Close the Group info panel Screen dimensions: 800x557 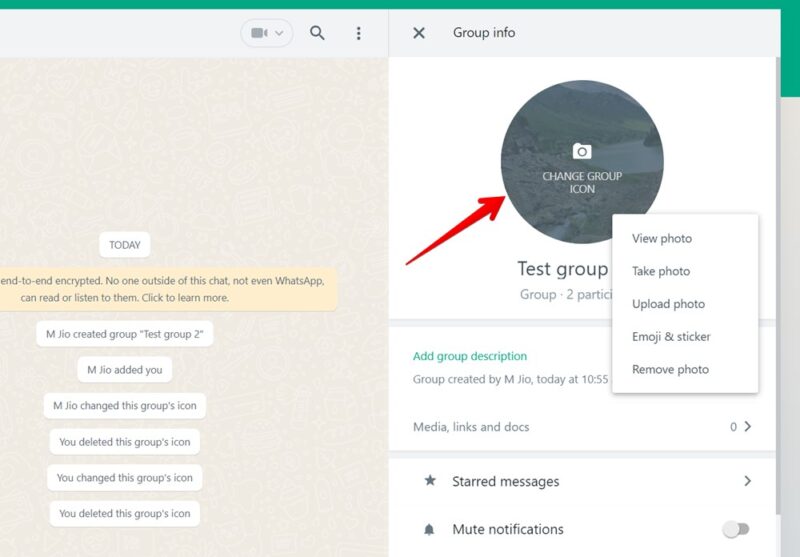(419, 33)
